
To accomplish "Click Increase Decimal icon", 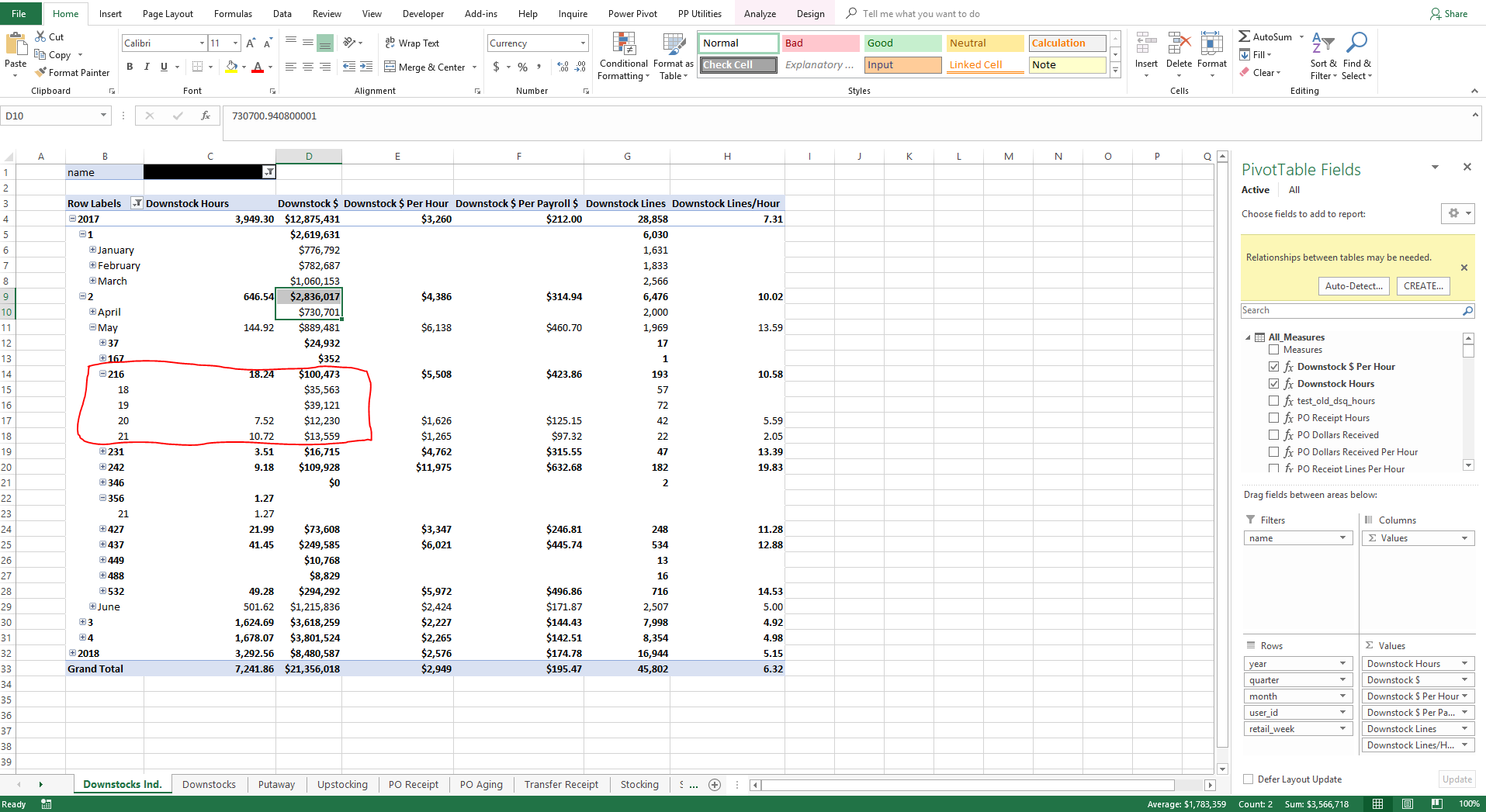I will point(563,67).
